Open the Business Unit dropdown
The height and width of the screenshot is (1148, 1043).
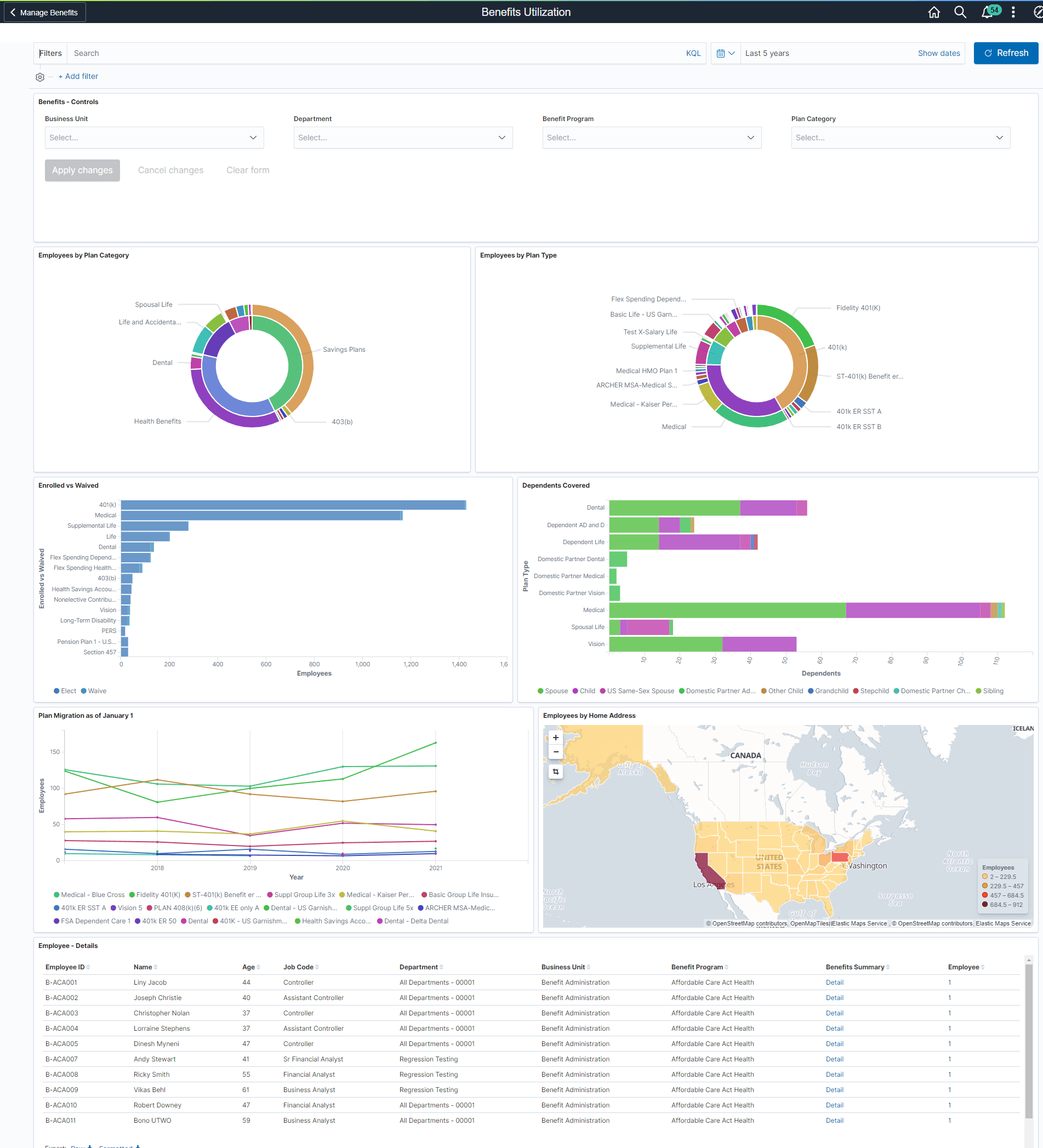[154, 137]
